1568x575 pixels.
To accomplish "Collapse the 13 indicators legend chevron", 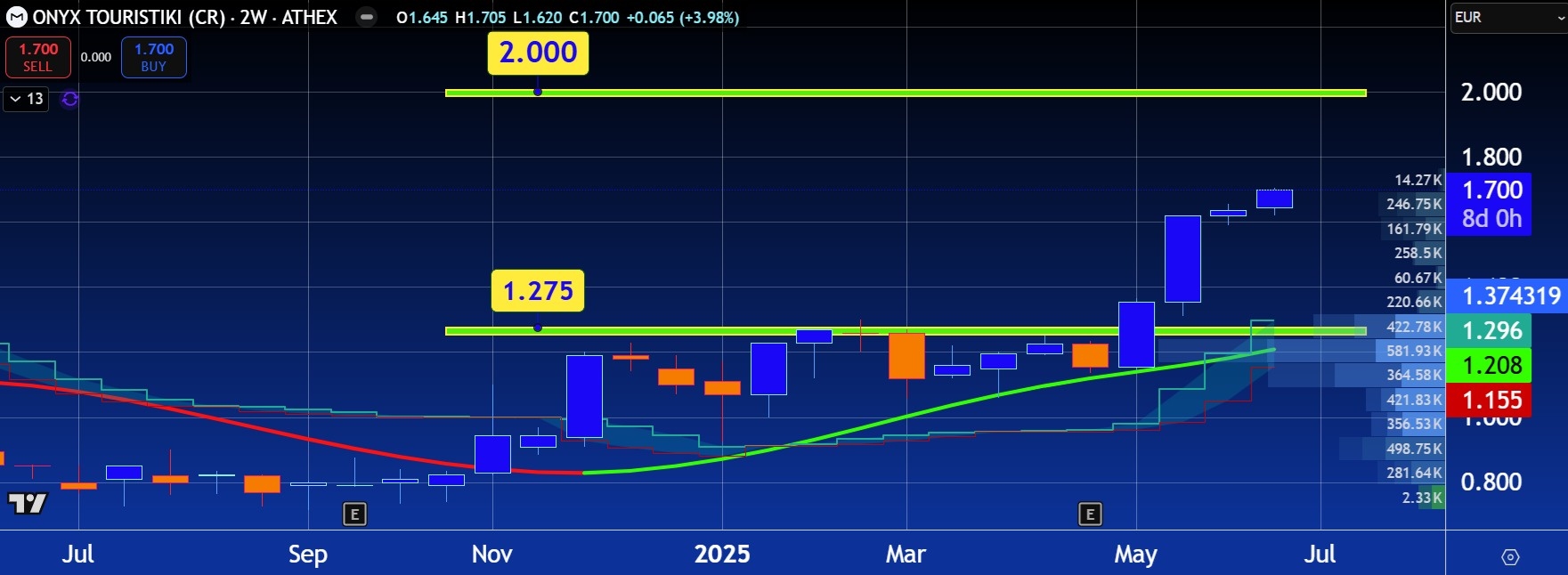I will pyautogui.click(x=15, y=99).
